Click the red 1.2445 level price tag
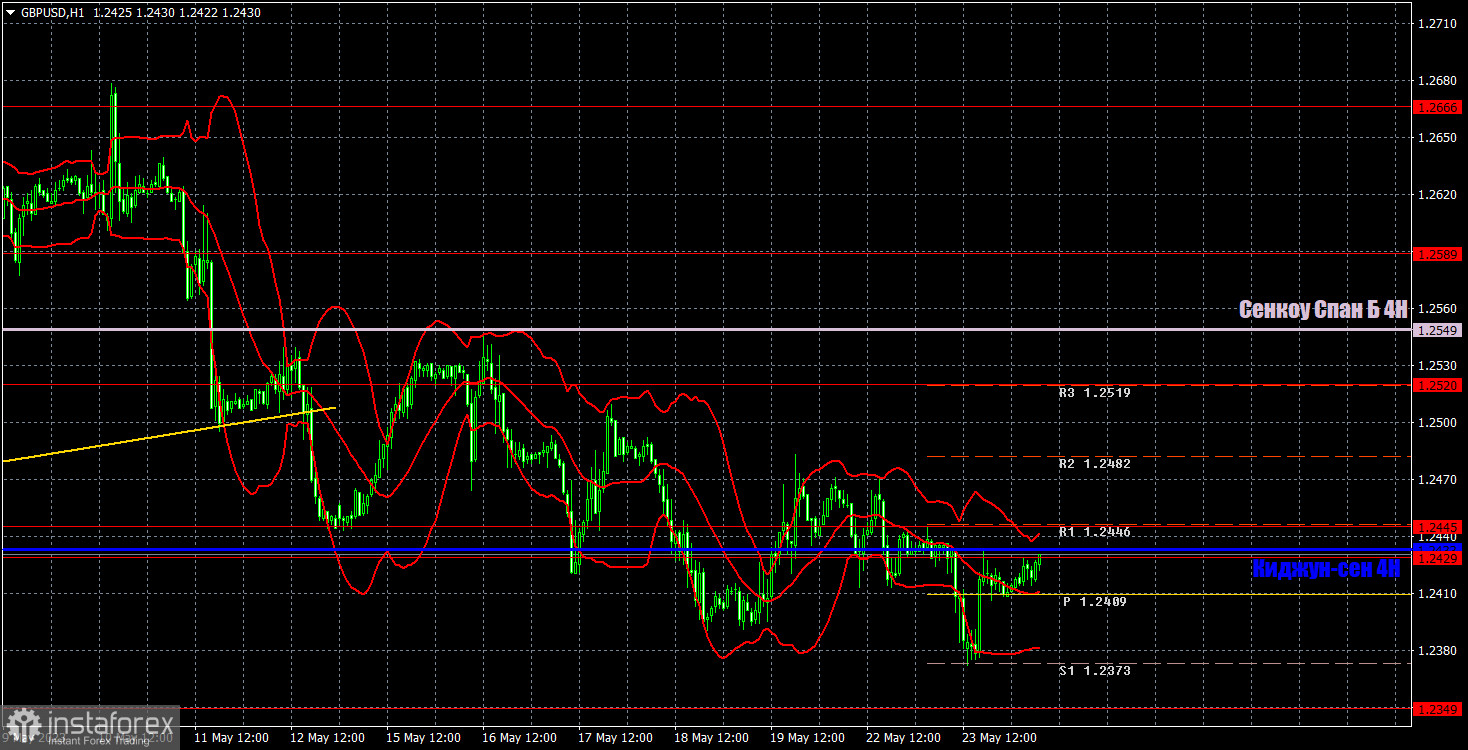The width and height of the screenshot is (1468, 750). click(x=1439, y=527)
